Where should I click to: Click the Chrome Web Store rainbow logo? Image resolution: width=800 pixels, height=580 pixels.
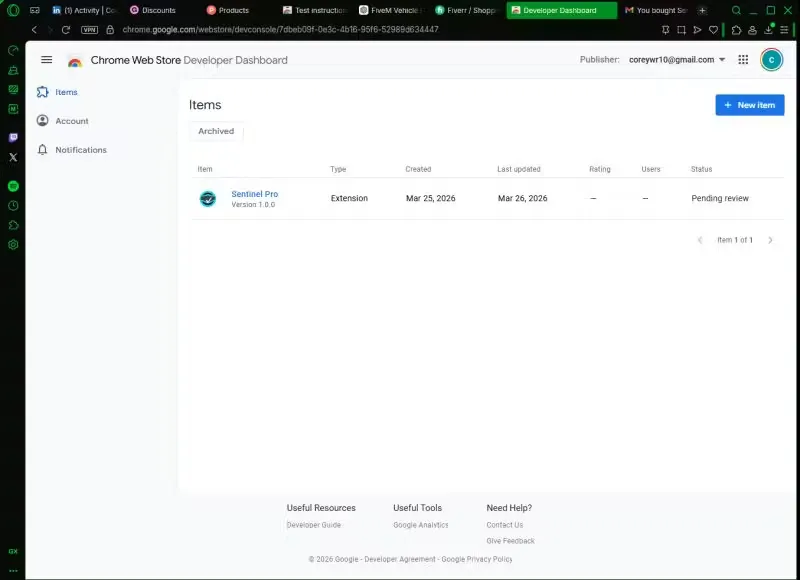click(x=75, y=62)
